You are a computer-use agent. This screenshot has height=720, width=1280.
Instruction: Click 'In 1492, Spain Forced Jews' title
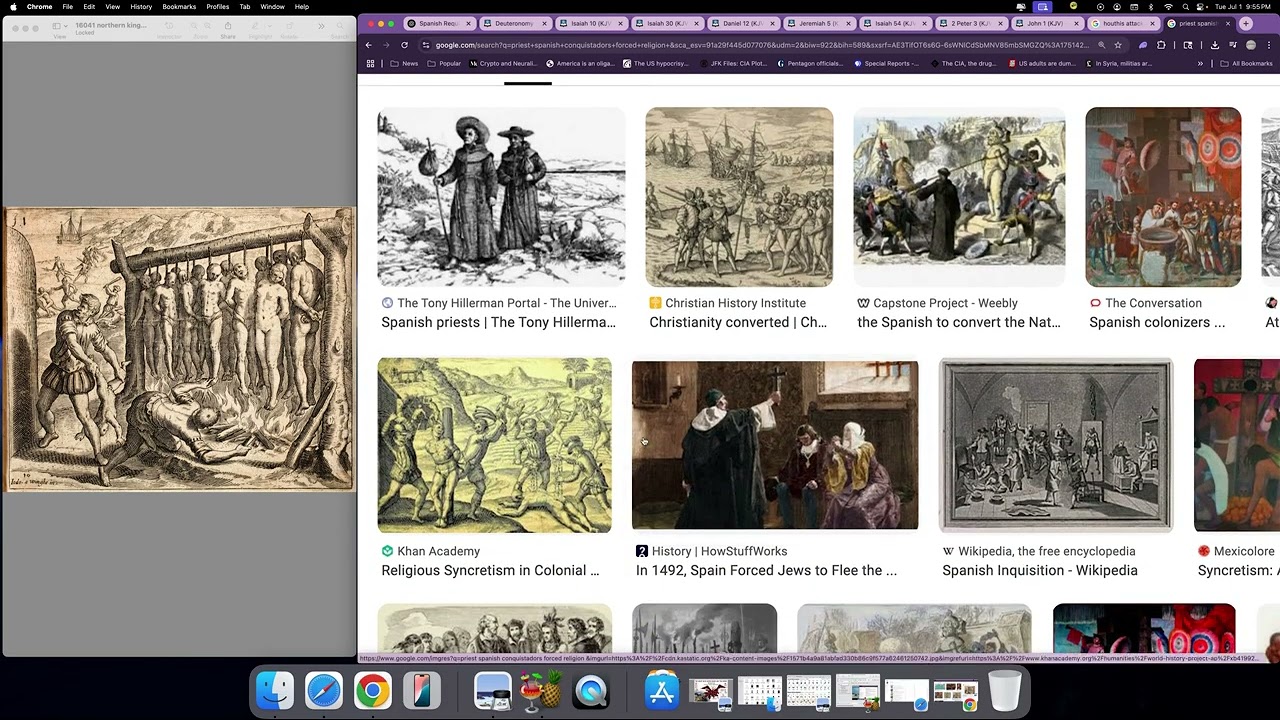766,570
